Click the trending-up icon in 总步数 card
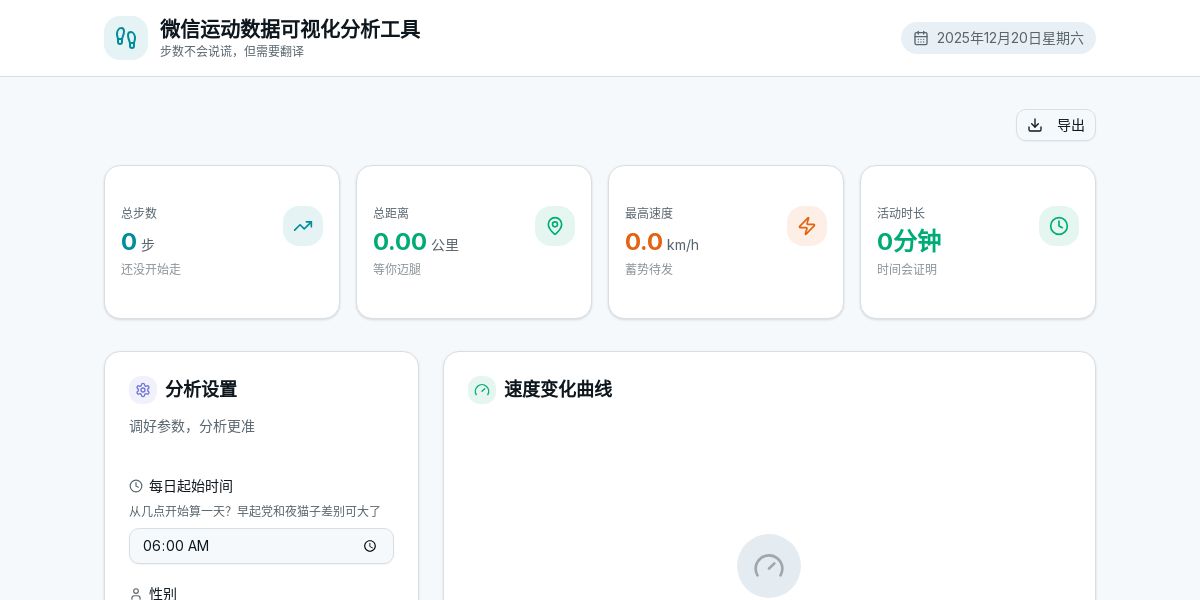Image resolution: width=1200 pixels, height=600 pixels. [x=303, y=226]
